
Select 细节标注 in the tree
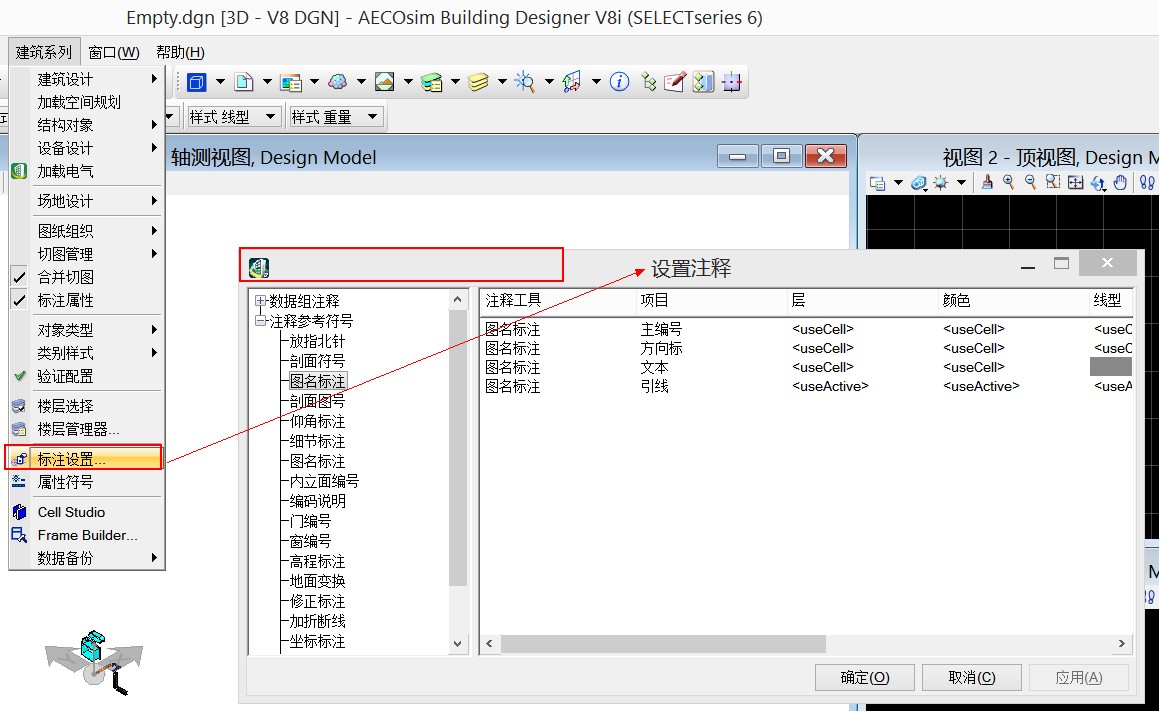click(317, 441)
